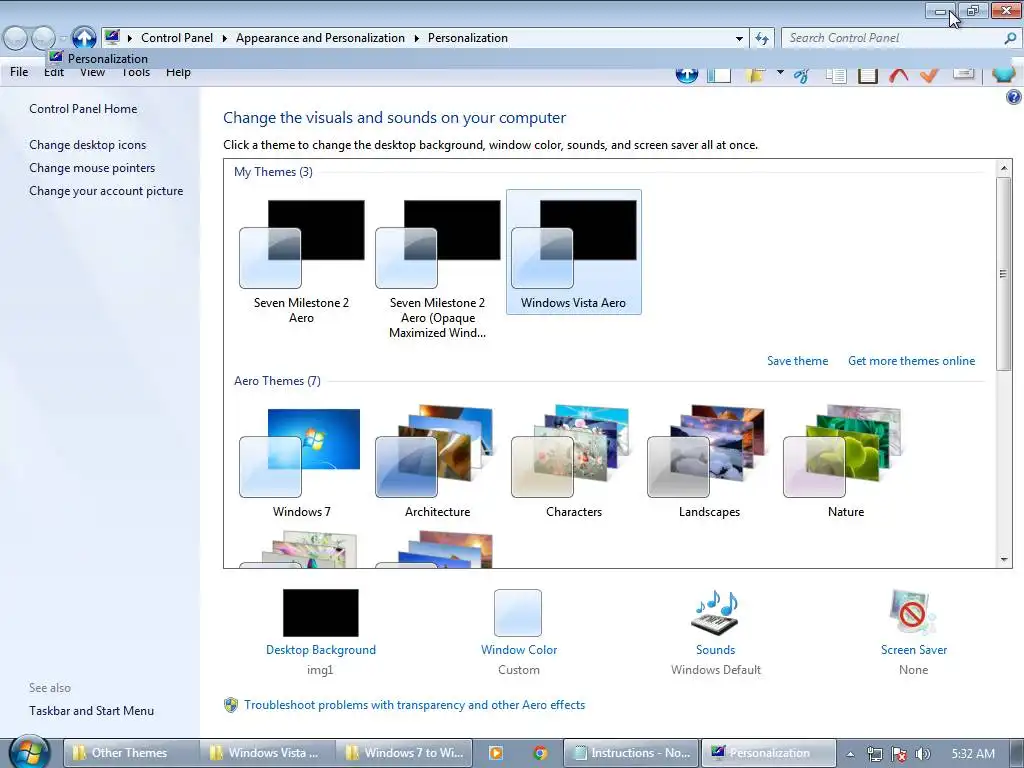Click the Cut scissors toolbar icon

point(801,75)
